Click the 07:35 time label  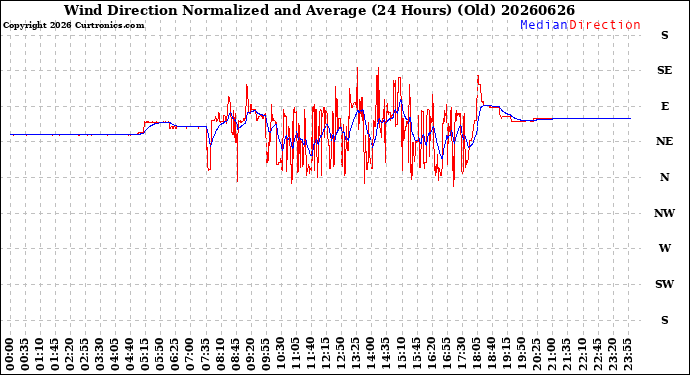pos(206,354)
